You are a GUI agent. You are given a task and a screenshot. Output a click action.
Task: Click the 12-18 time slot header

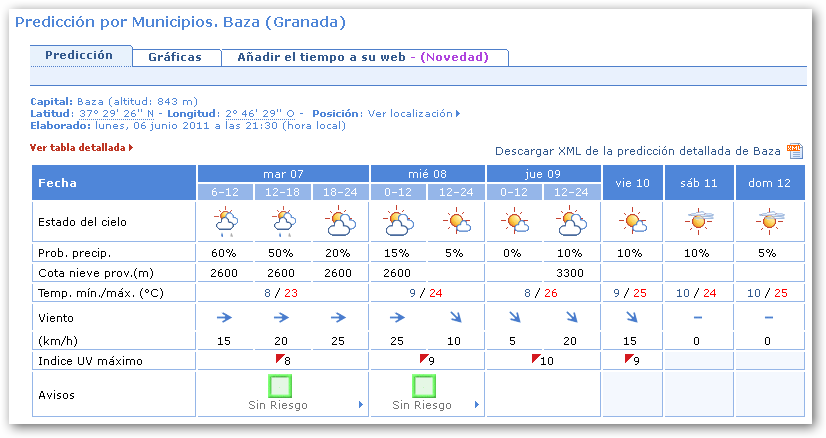click(x=284, y=191)
